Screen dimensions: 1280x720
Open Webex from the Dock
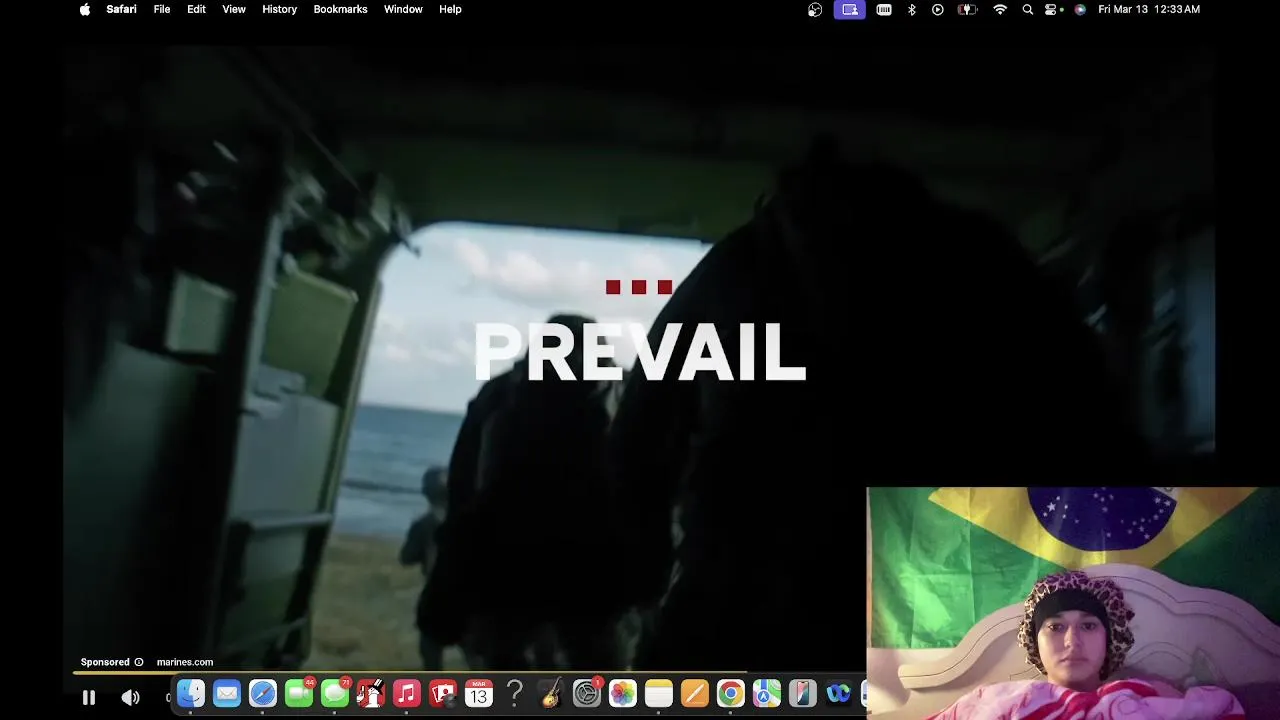point(839,693)
